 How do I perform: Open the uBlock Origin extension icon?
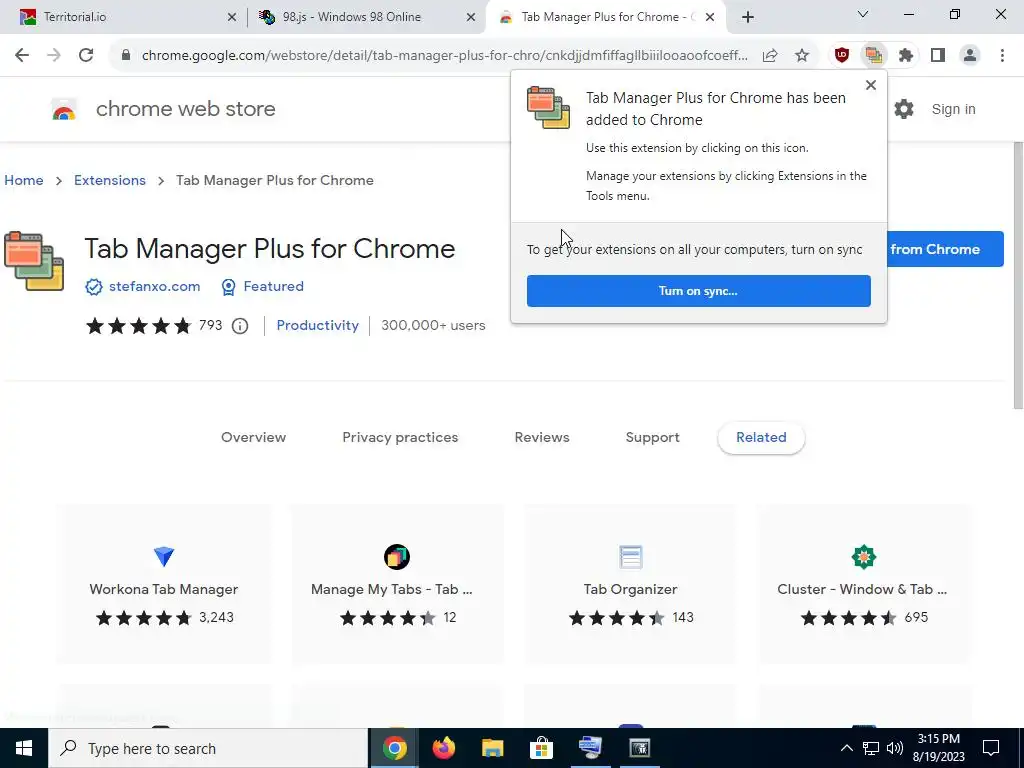[x=842, y=56]
